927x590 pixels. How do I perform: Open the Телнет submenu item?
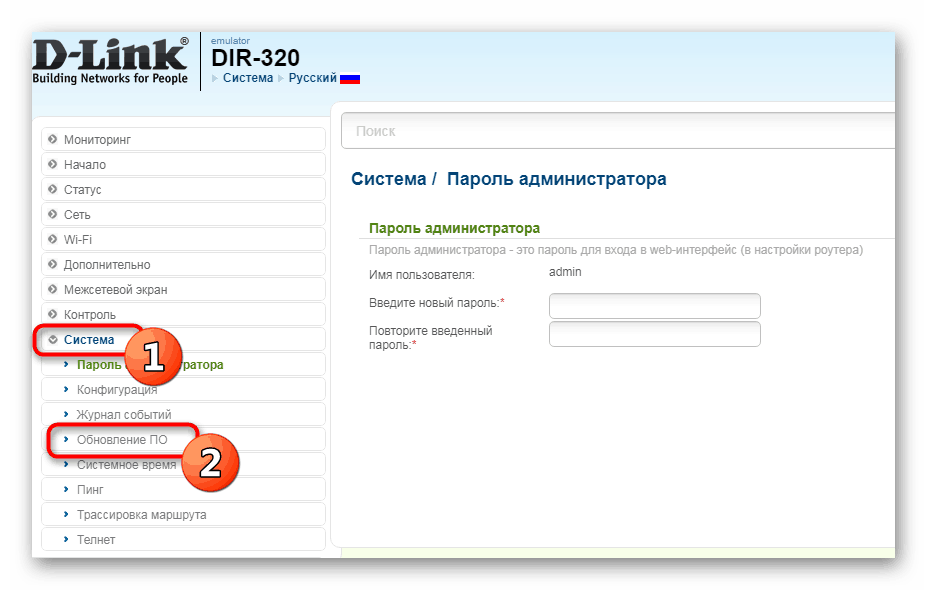point(183,539)
